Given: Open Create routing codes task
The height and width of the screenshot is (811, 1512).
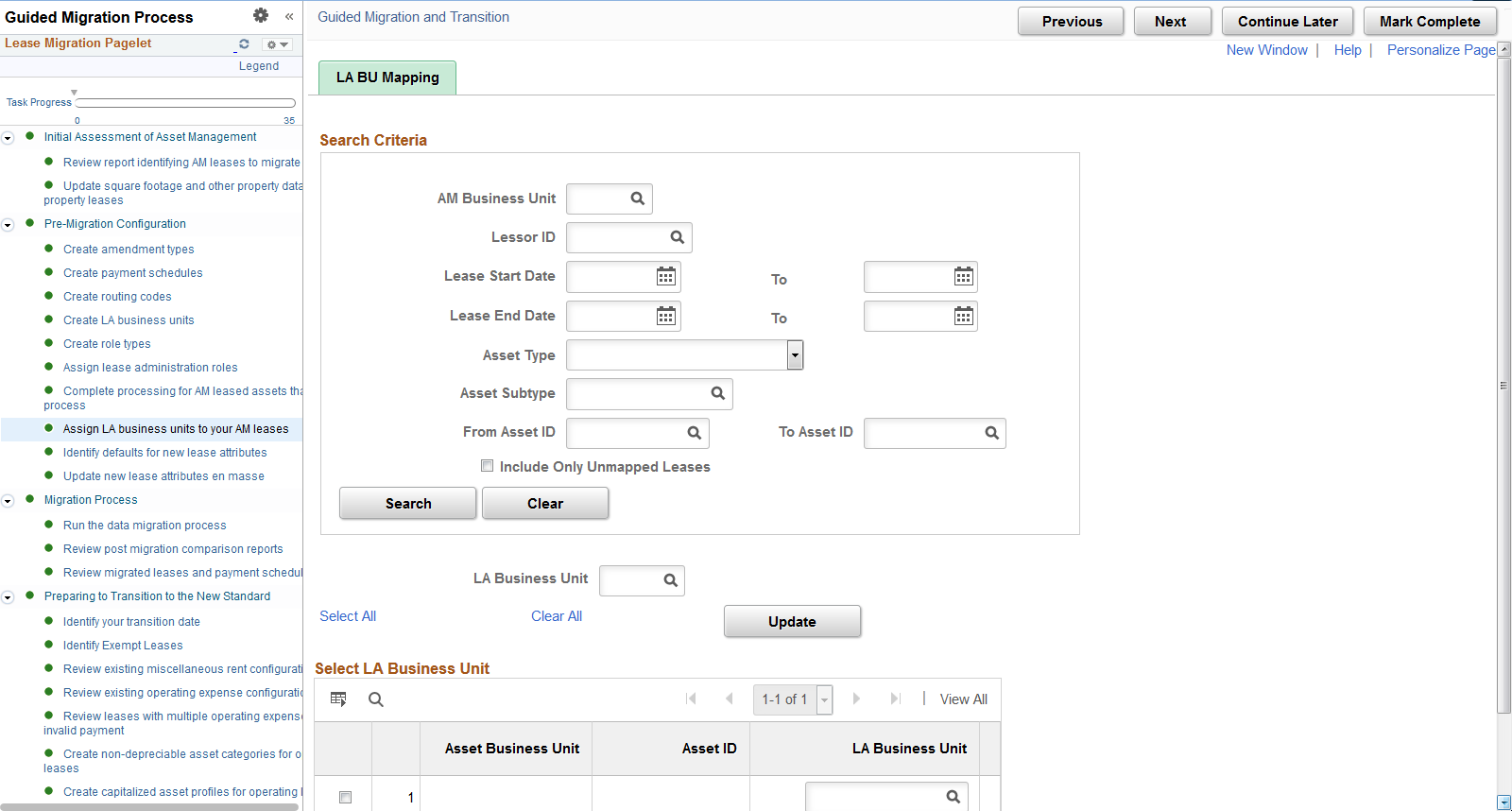Looking at the screenshot, I should click(117, 297).
